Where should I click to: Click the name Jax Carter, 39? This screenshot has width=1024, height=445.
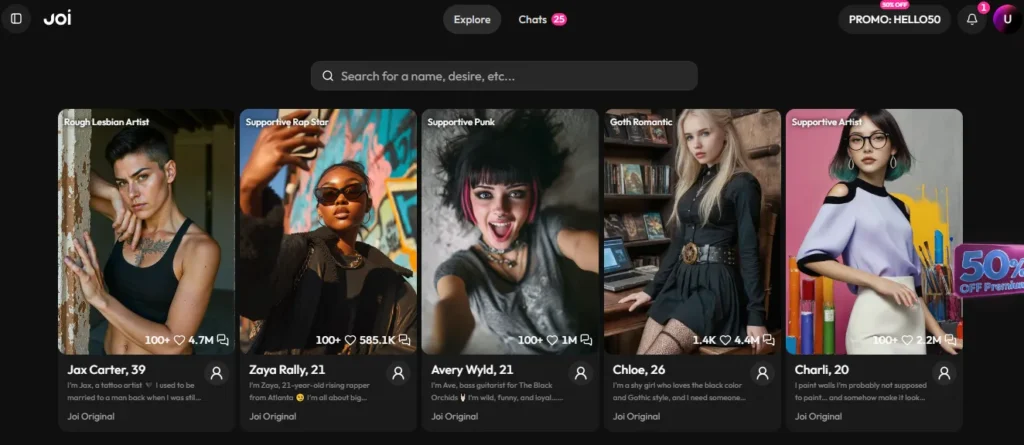(x=106, y=370)
